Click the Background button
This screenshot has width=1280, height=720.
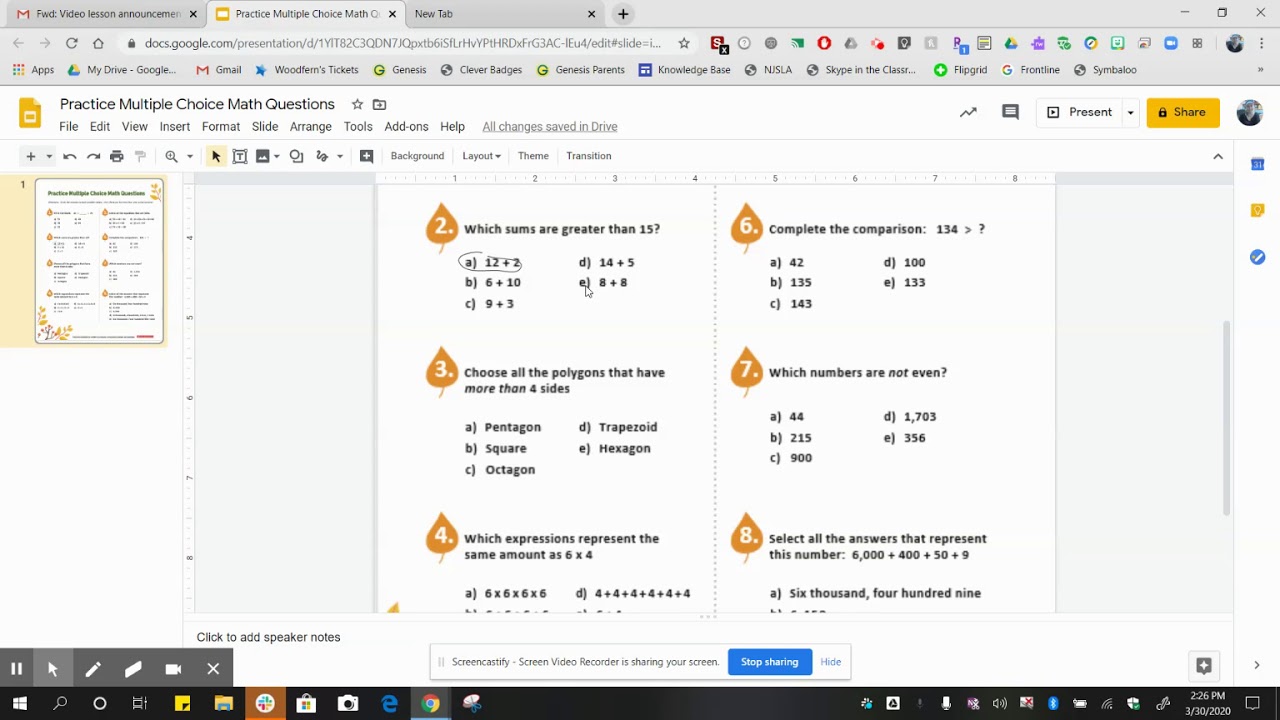[417, 156]
